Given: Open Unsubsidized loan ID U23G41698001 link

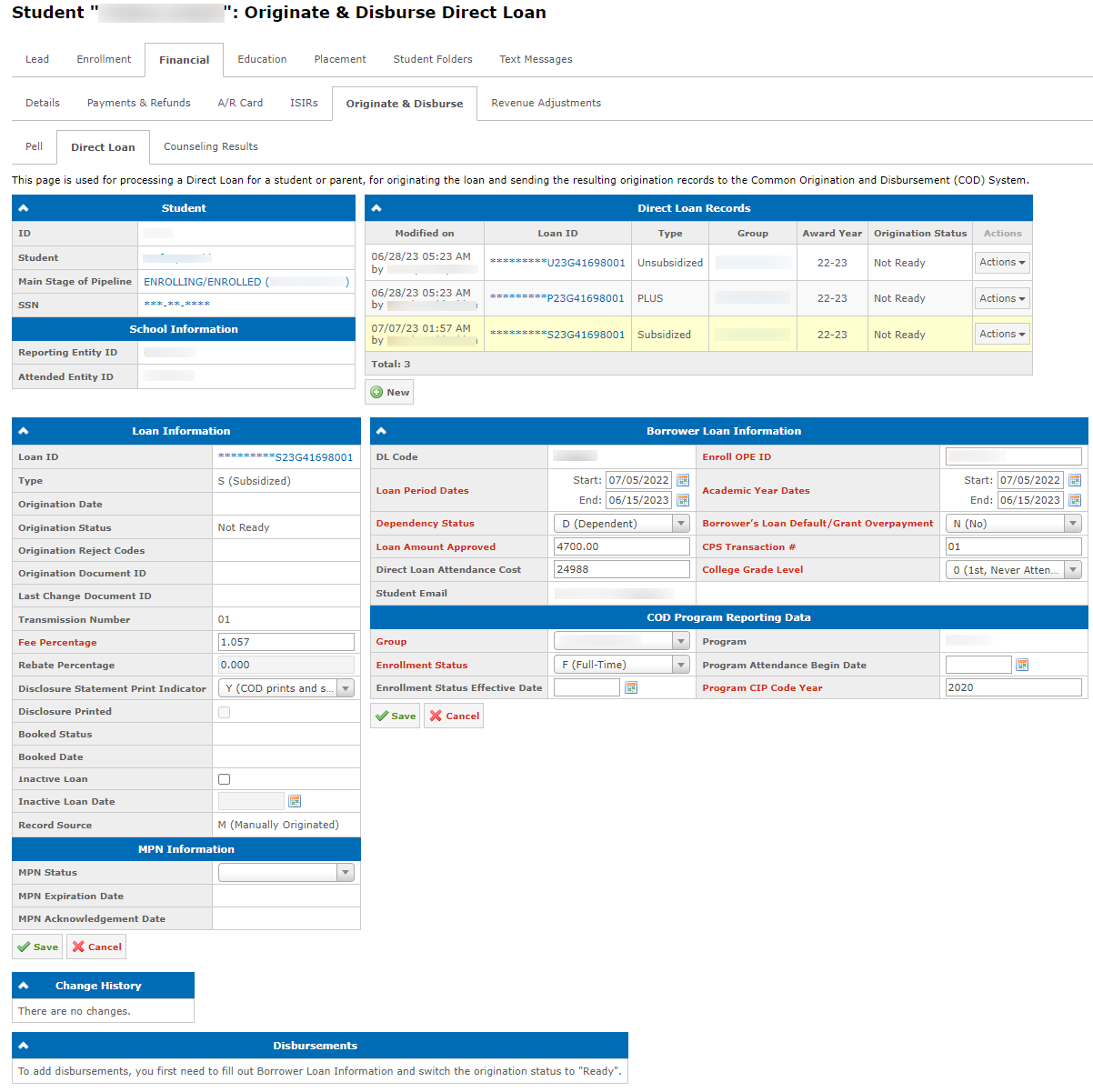Looking at the screenshot, I should (x=557, y=263).
